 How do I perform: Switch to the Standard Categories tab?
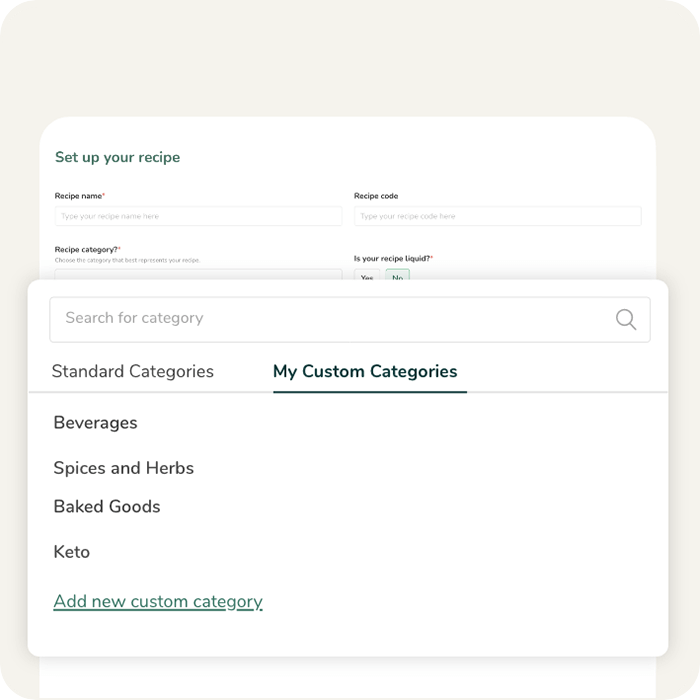(x=132, y=371)
